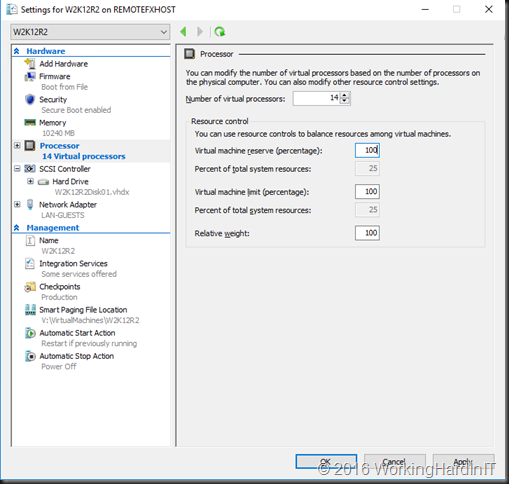The height and width of the screenshot is (484, 509).
Task: Select Checkpoints item
Action: tap(60, 287)
